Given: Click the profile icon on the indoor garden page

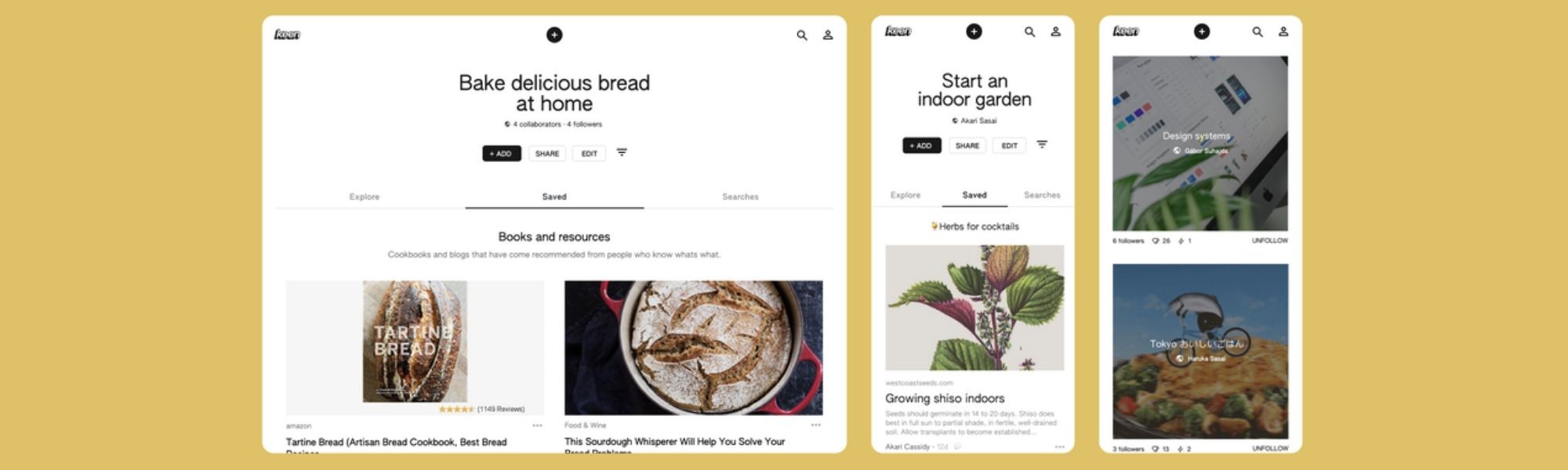Looking at the screenshot, I should click(x=1055, y=32).
